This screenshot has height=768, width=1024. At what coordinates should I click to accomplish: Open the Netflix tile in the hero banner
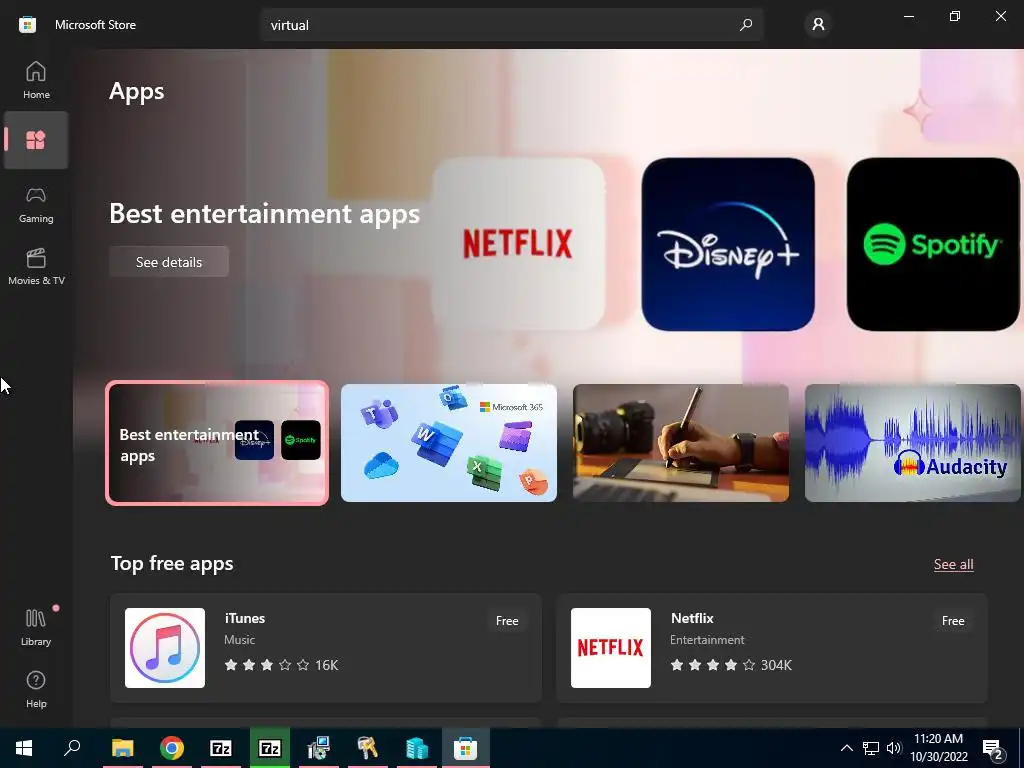pyautogui.click(x=519, y=244)
